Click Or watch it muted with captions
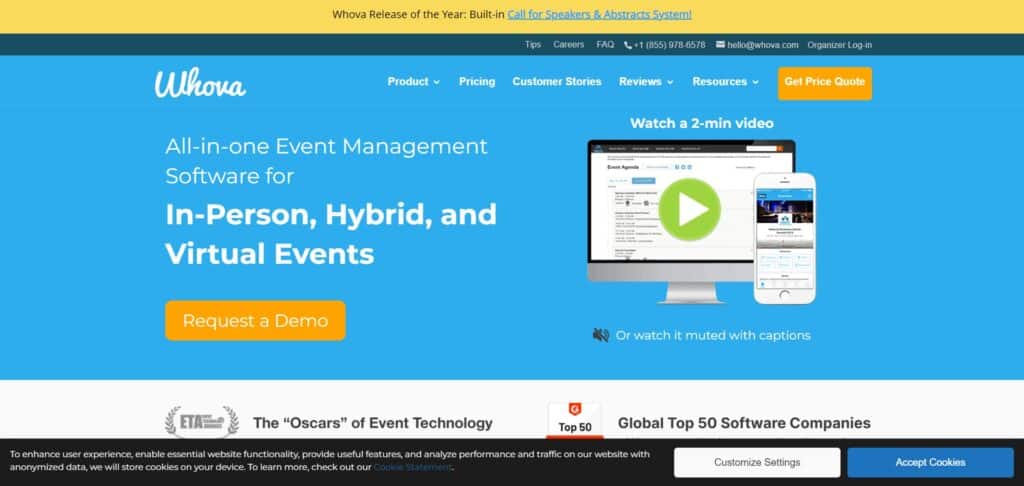 click(x=713, y=335)
